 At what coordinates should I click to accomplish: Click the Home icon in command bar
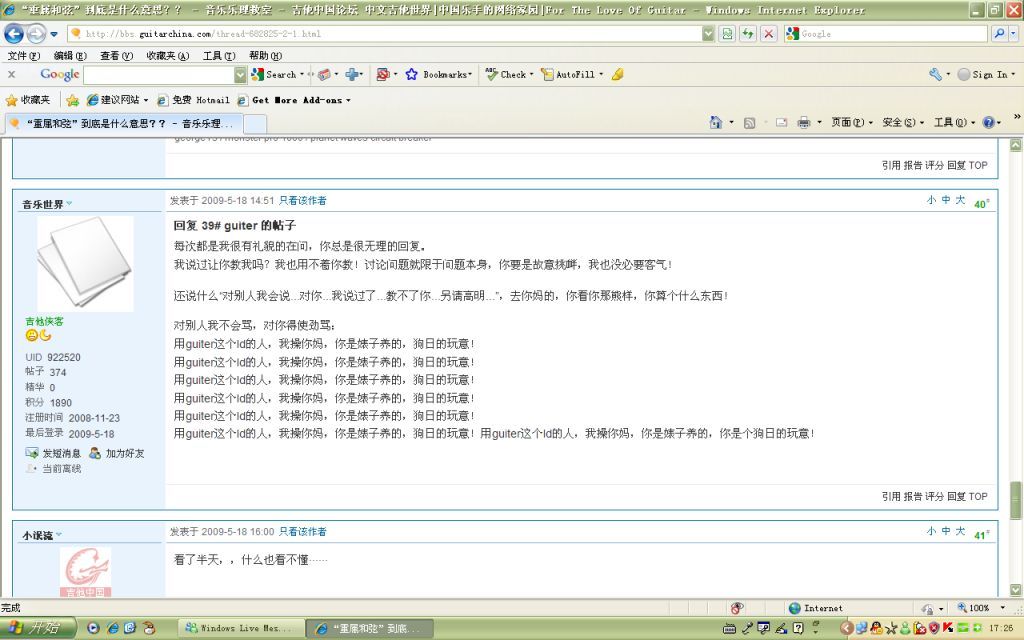[716, 122]
